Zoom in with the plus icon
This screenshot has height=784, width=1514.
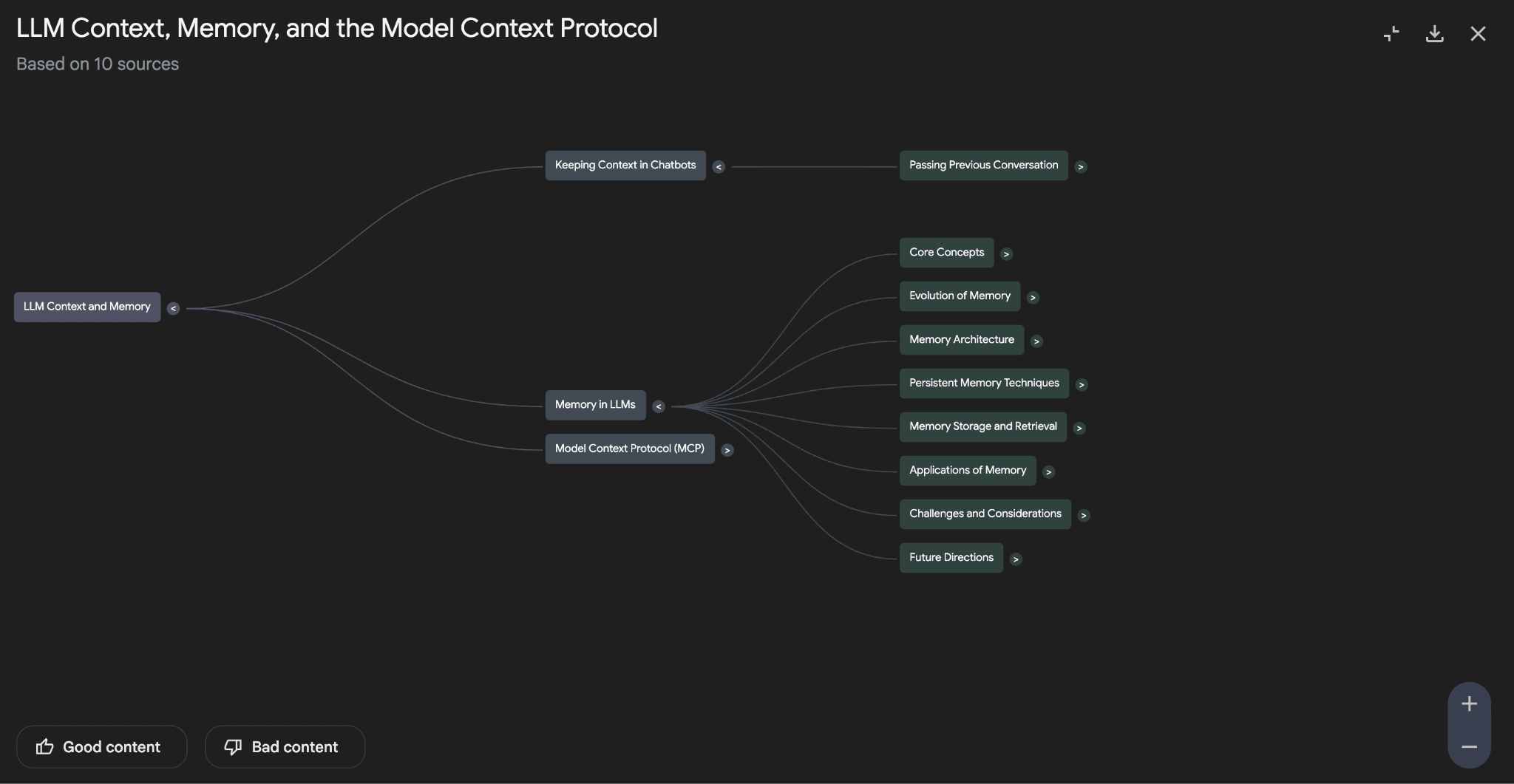pos(1469,703)
